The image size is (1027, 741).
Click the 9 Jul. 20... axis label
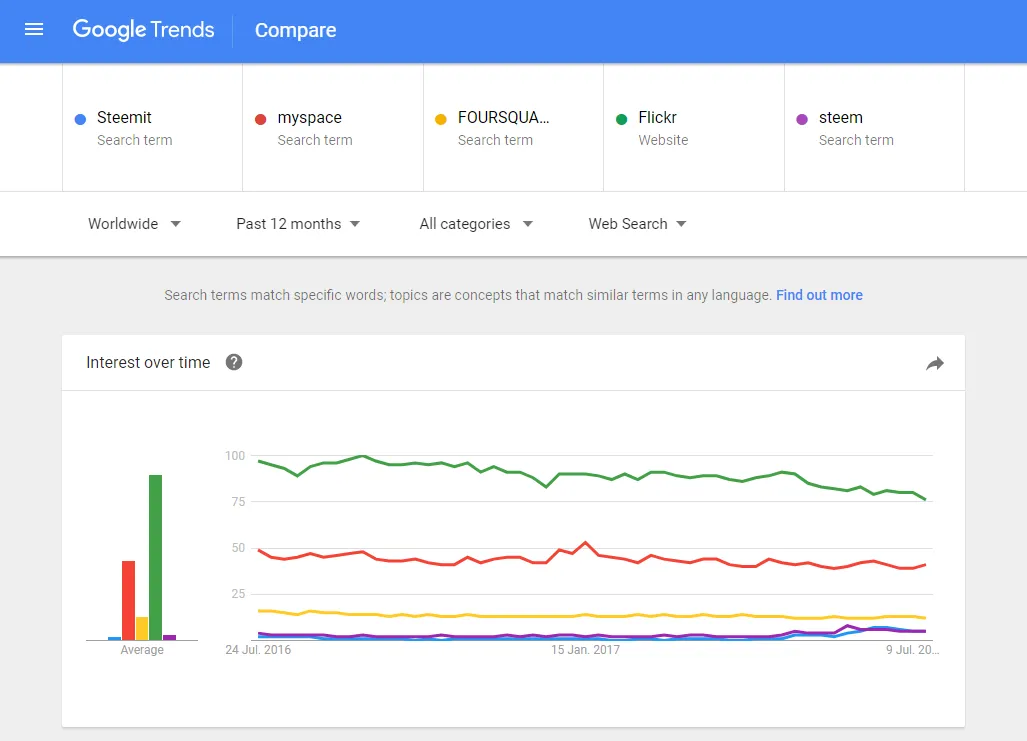coord(912,650)
